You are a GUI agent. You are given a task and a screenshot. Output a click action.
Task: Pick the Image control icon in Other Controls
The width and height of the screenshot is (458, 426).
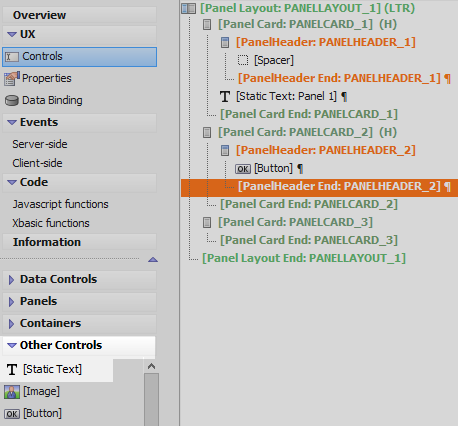point(12,391)
